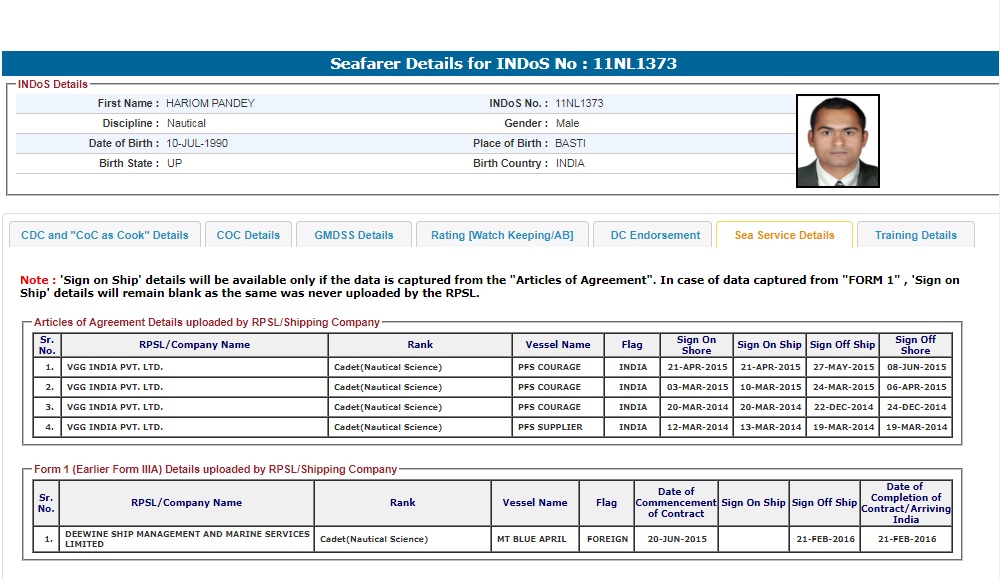Click the Seafarer Details title banner
The width and height of the screenshot is (1000, 579).
(x=503, y=63)
